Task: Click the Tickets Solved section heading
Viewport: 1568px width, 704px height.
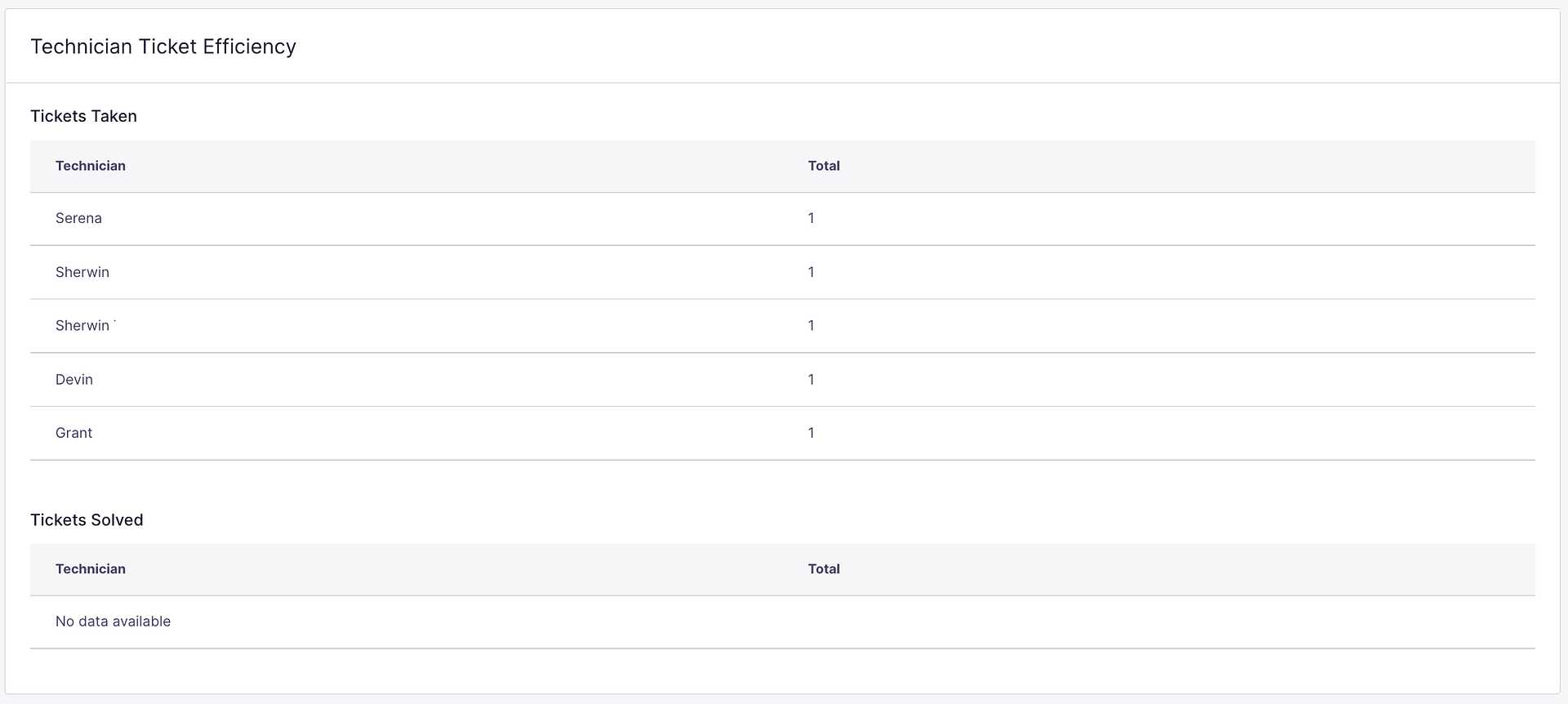Action: pos(87,519)
